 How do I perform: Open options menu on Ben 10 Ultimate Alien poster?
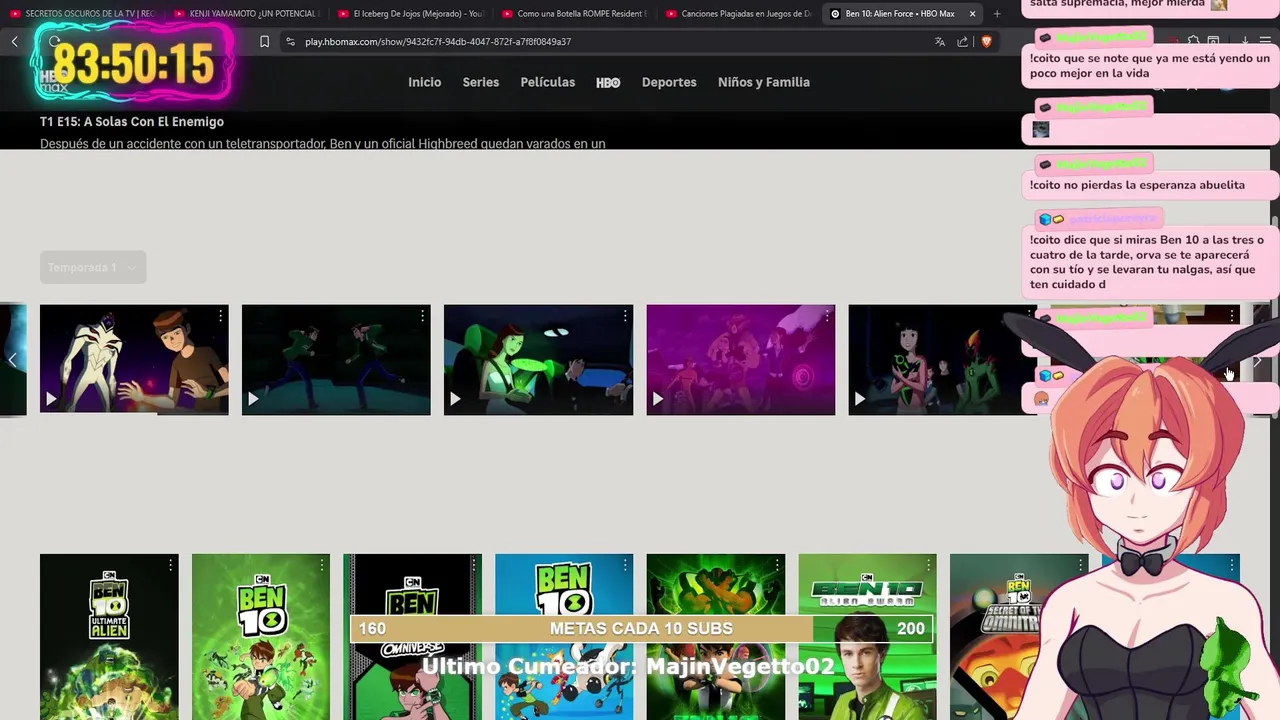pyautogui.click(x=170, y=566)
